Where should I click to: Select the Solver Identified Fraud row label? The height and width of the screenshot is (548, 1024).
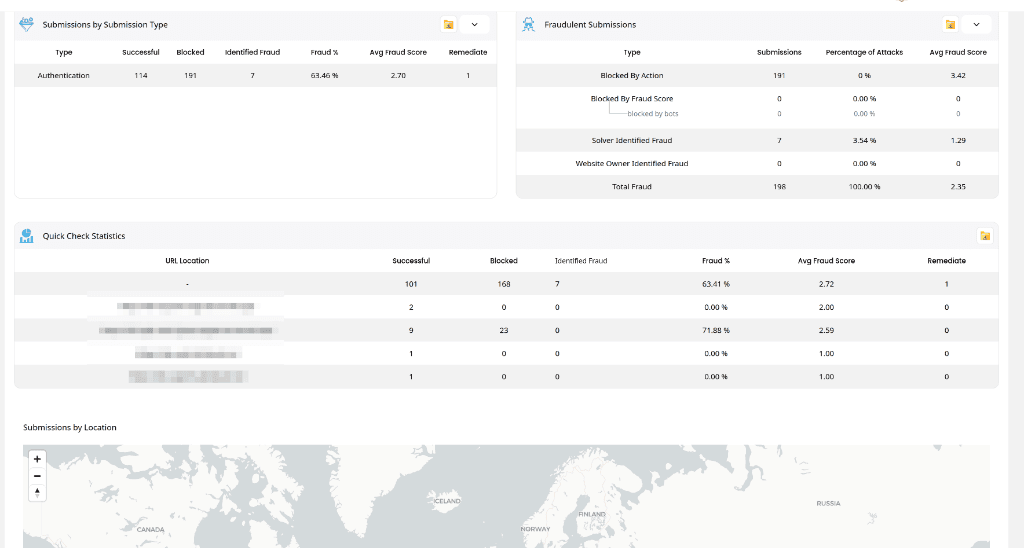632,140
